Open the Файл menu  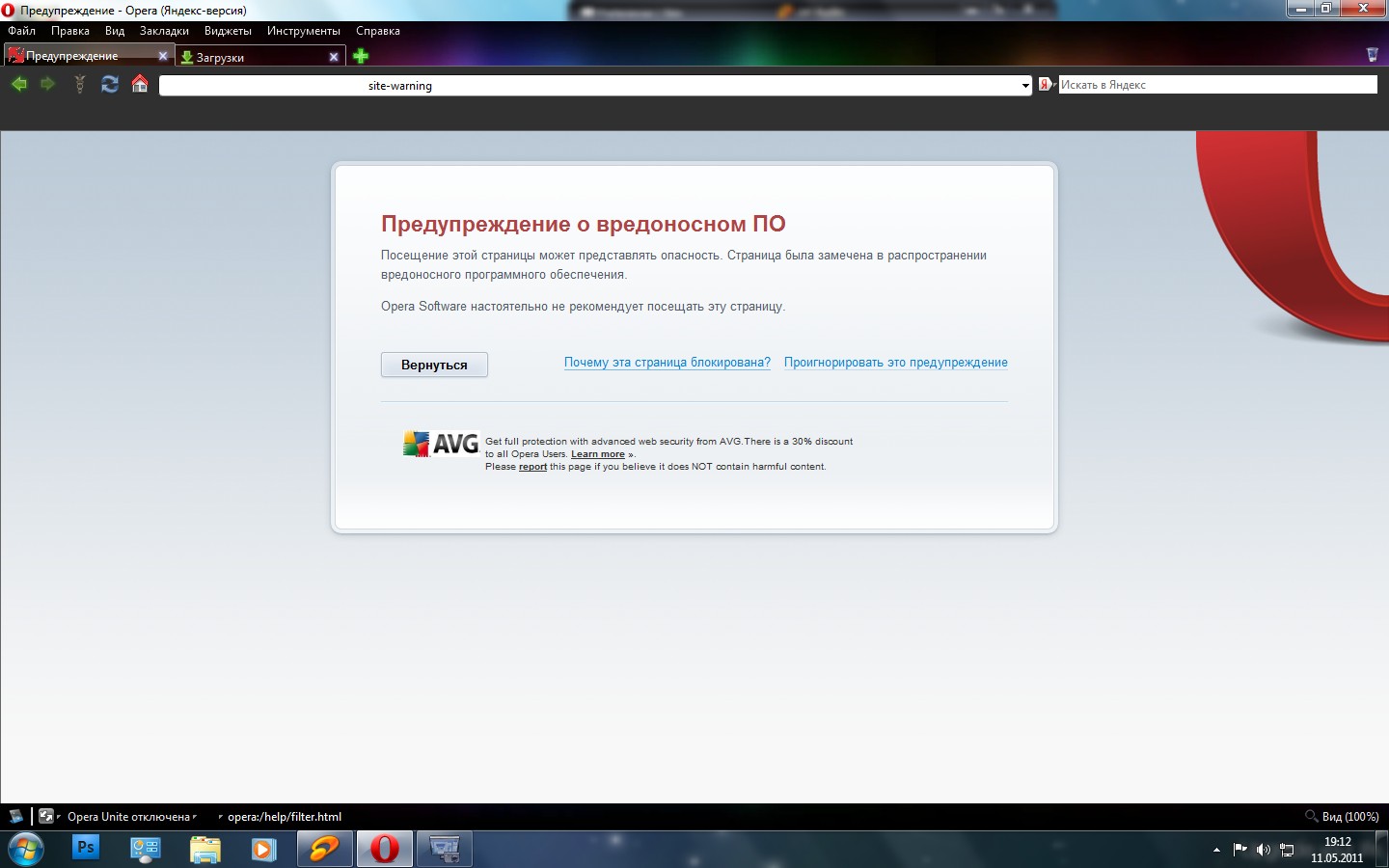pyautogui.click(x=21, y=31)
